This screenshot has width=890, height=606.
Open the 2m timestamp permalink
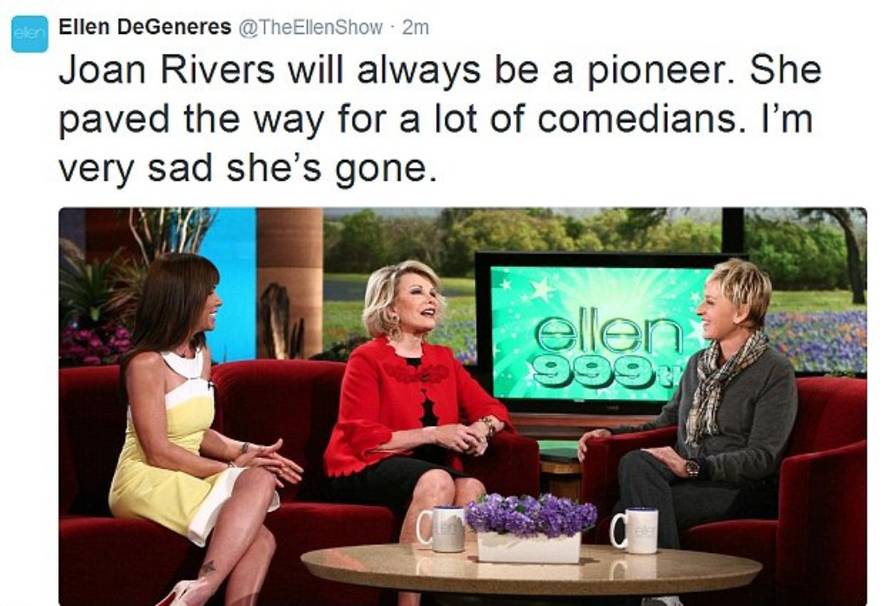click(415, 27)
